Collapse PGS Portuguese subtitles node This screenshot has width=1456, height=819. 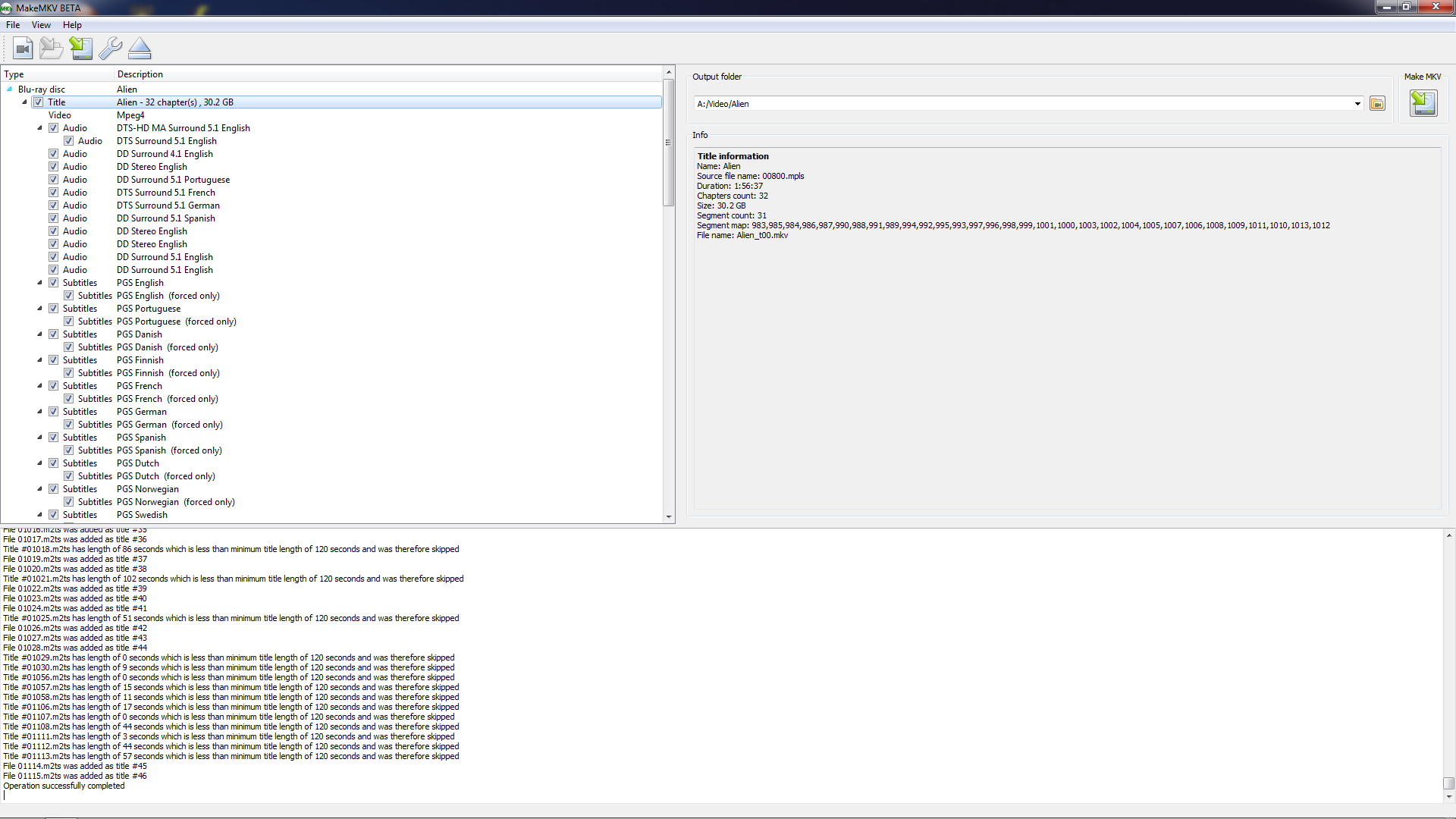pos(39,309)
